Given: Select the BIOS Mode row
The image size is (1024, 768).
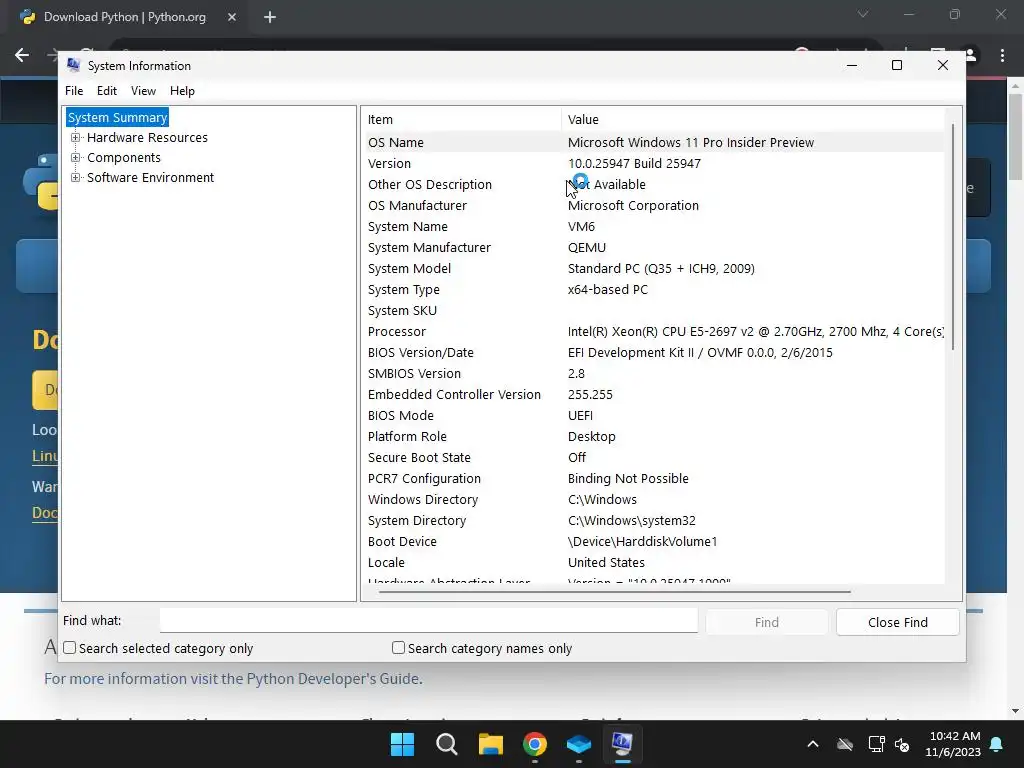Looking at the screenshot, I should click(x=653, y=415).
